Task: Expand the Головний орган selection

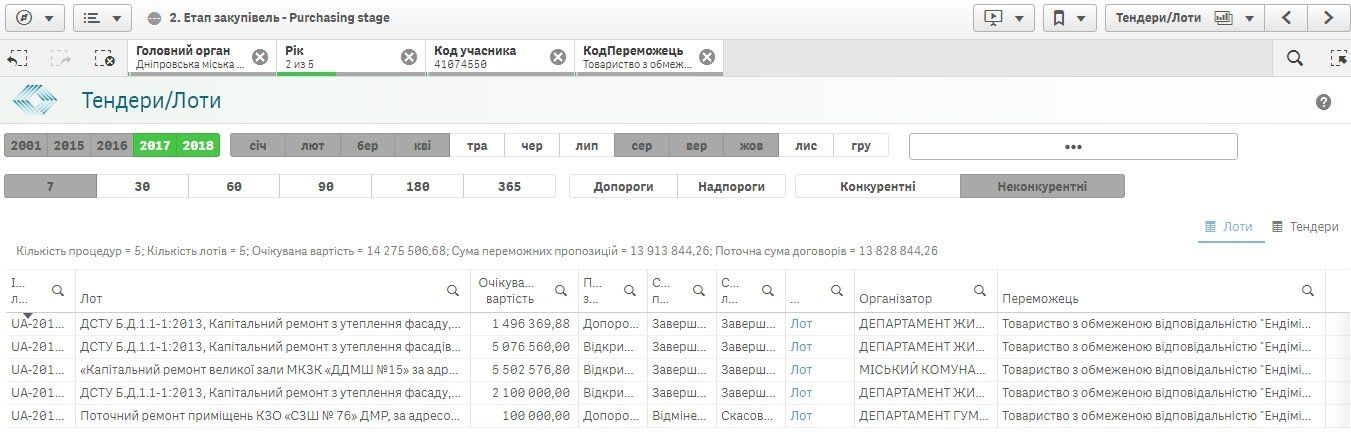Action: click(x=190, y=57)
